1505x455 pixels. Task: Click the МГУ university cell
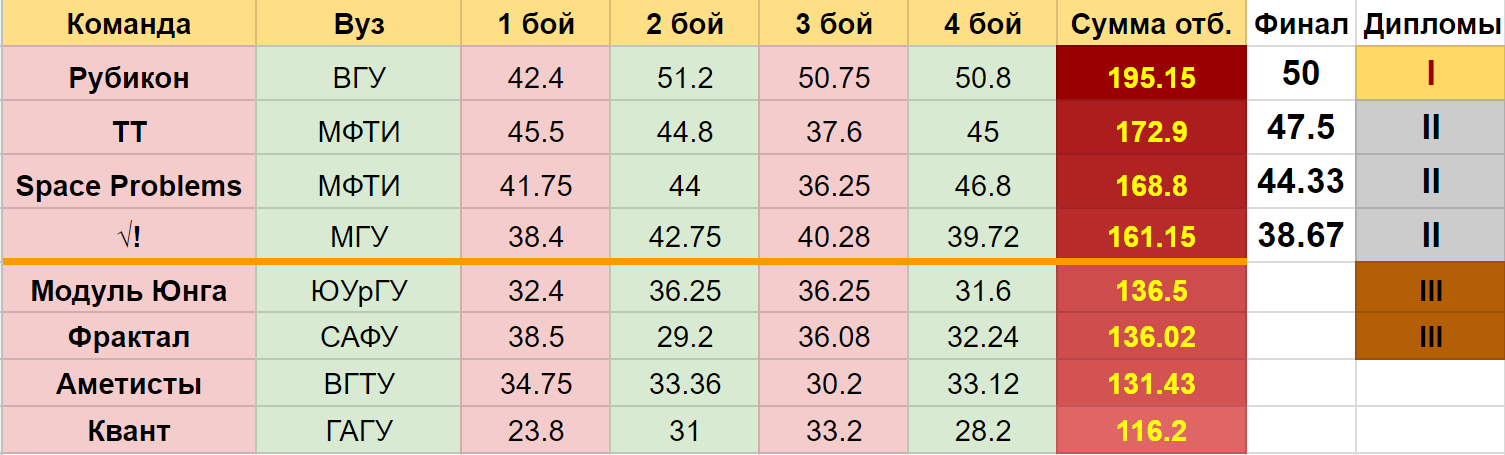[359, 237]
